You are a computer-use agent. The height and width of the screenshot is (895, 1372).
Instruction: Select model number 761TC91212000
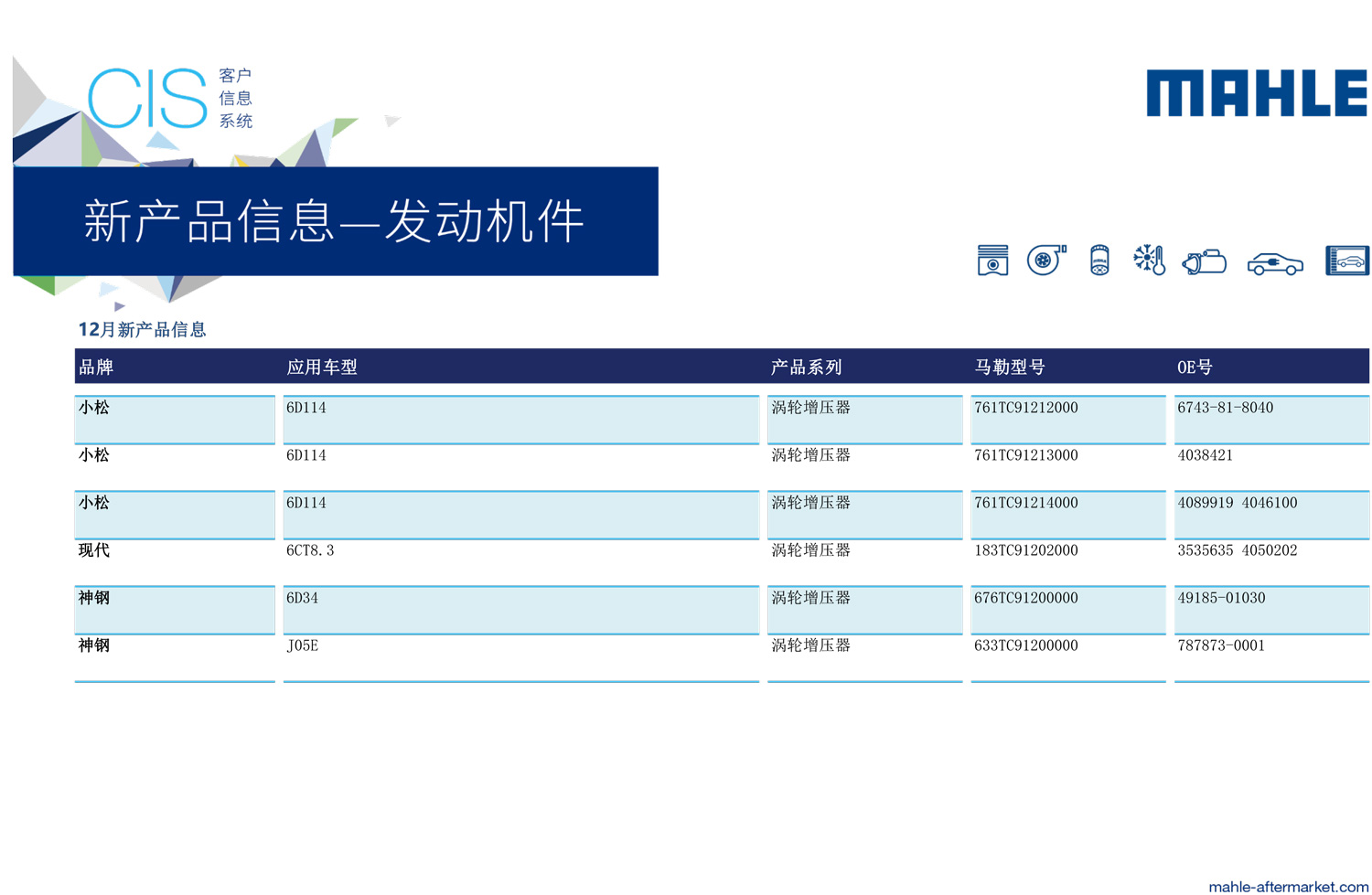click(x=1026, y=408)
